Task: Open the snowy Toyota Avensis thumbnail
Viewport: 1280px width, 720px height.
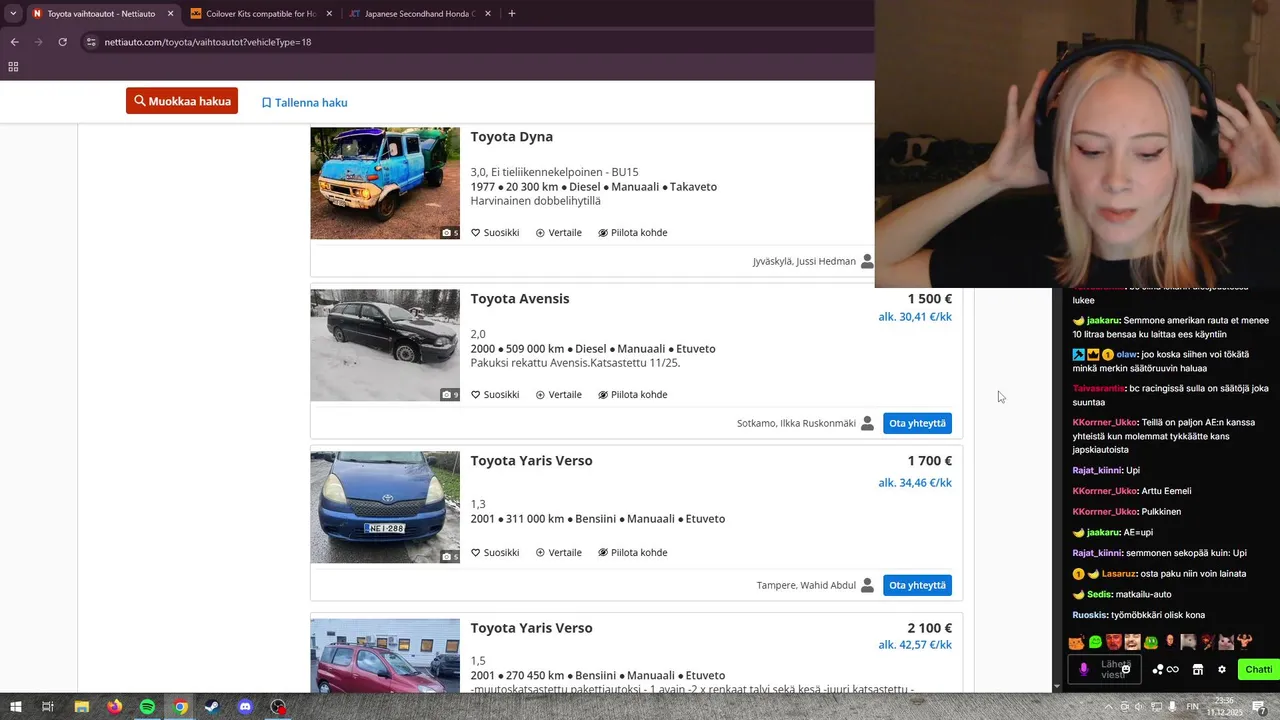Action: (x=385, y=345)
